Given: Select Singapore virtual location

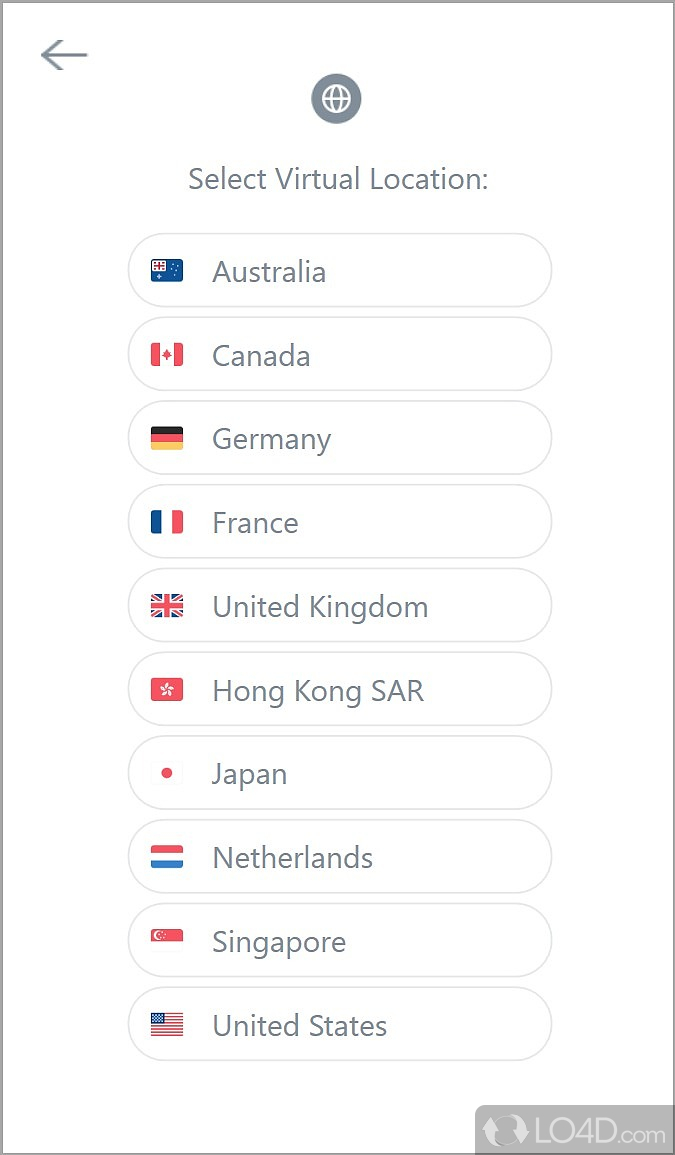Looking at the screenshot, I should point(340,941).
